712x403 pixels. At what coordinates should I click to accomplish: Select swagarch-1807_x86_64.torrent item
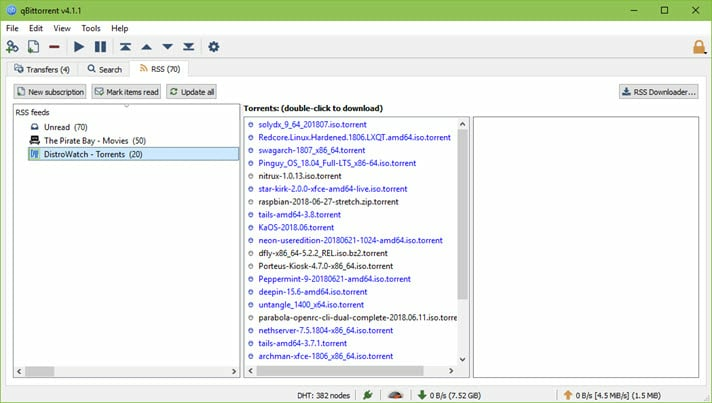pyautogui.click(x=312, y=150)
